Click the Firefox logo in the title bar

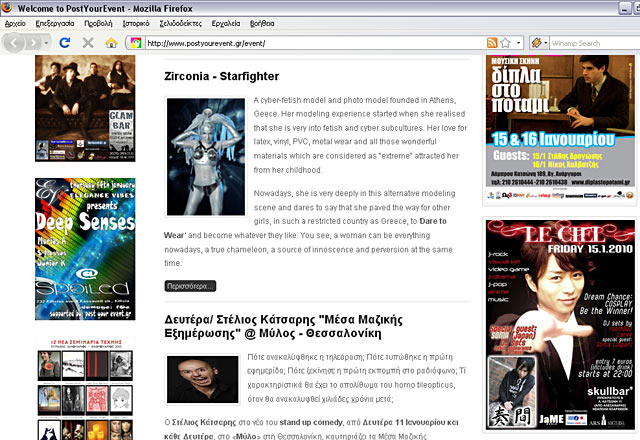(x=7, y=7)
